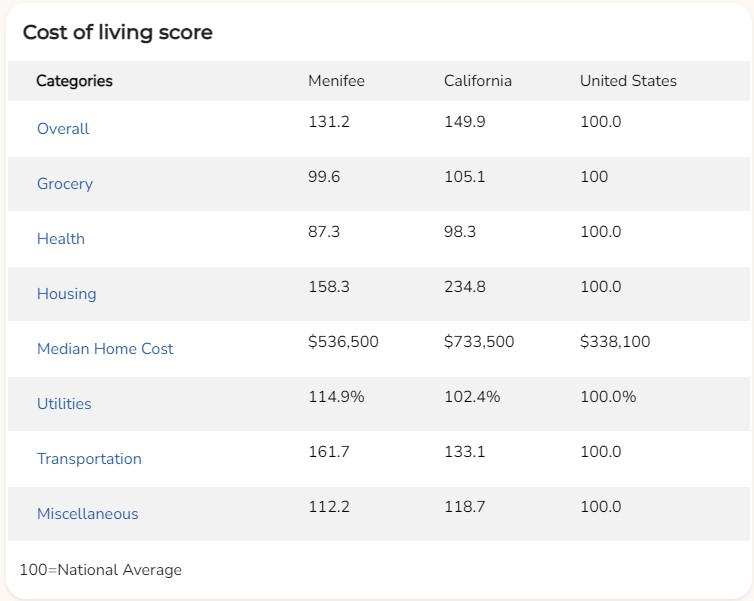The height and width of the screenshot is (601, 754).
Task: Open the Transportation category link
Action: pyautogui.click(x=89, y=459)
